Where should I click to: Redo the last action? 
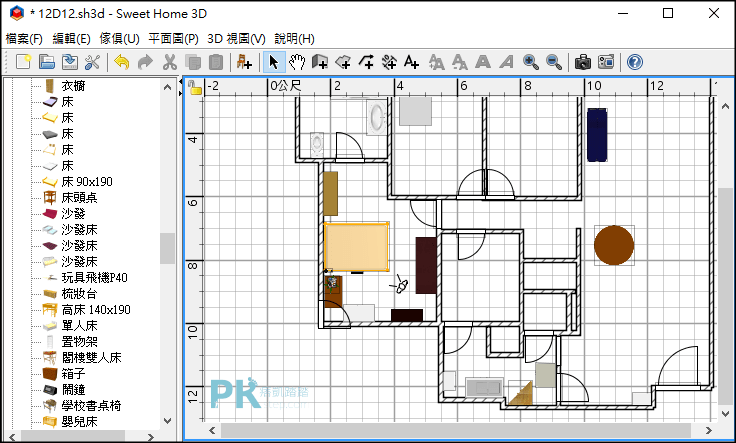pyautogui.click(x=145, y=61)
